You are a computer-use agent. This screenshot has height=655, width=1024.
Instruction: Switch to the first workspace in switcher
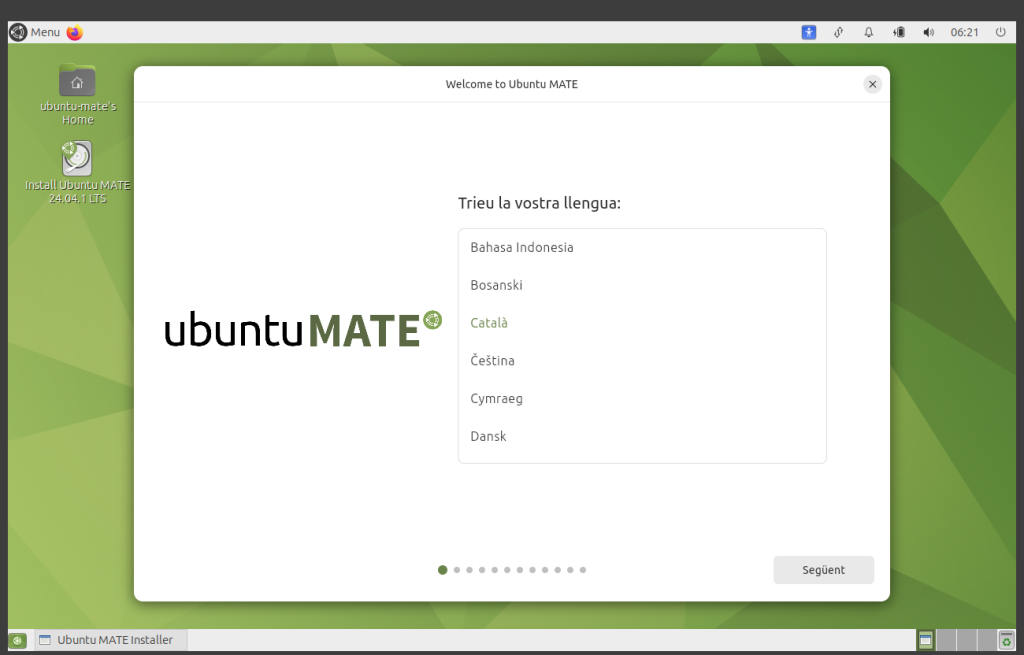point(926,640)
